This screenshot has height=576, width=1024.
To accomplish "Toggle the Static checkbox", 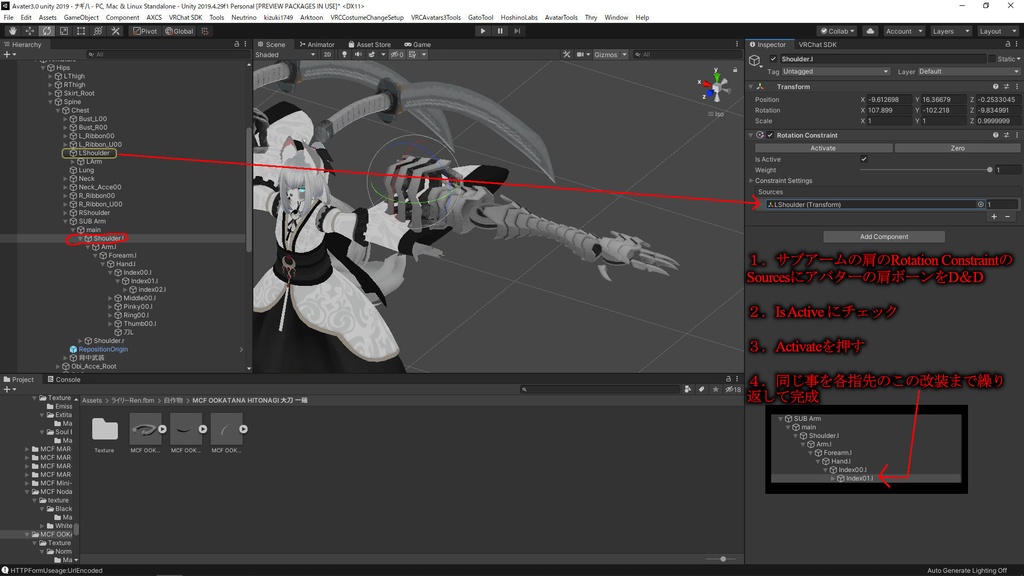I will click(x=993, y=59).
